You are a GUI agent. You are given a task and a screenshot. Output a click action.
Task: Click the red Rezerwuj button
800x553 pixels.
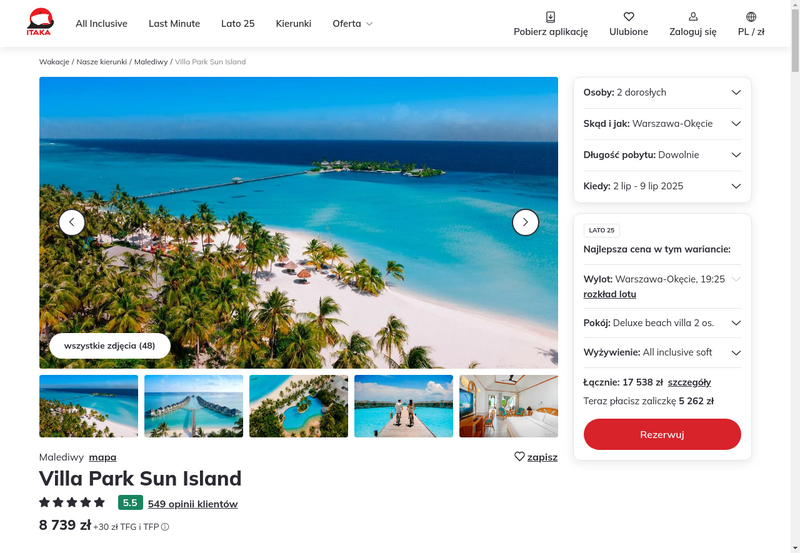[662, 435]
